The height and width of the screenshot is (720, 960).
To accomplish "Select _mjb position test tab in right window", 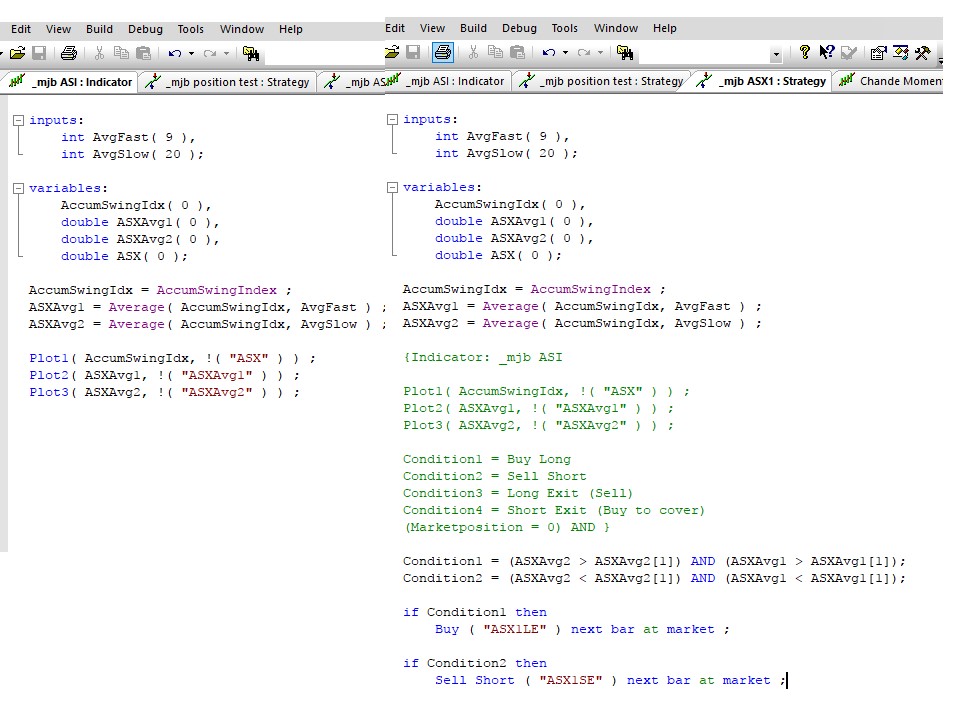I will point(601,81).
